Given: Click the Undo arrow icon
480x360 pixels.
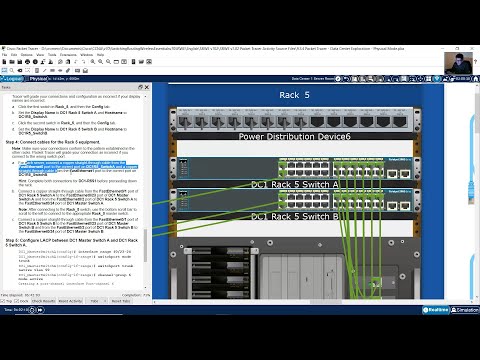Looking at the screenshot, I should click(76, 62).
